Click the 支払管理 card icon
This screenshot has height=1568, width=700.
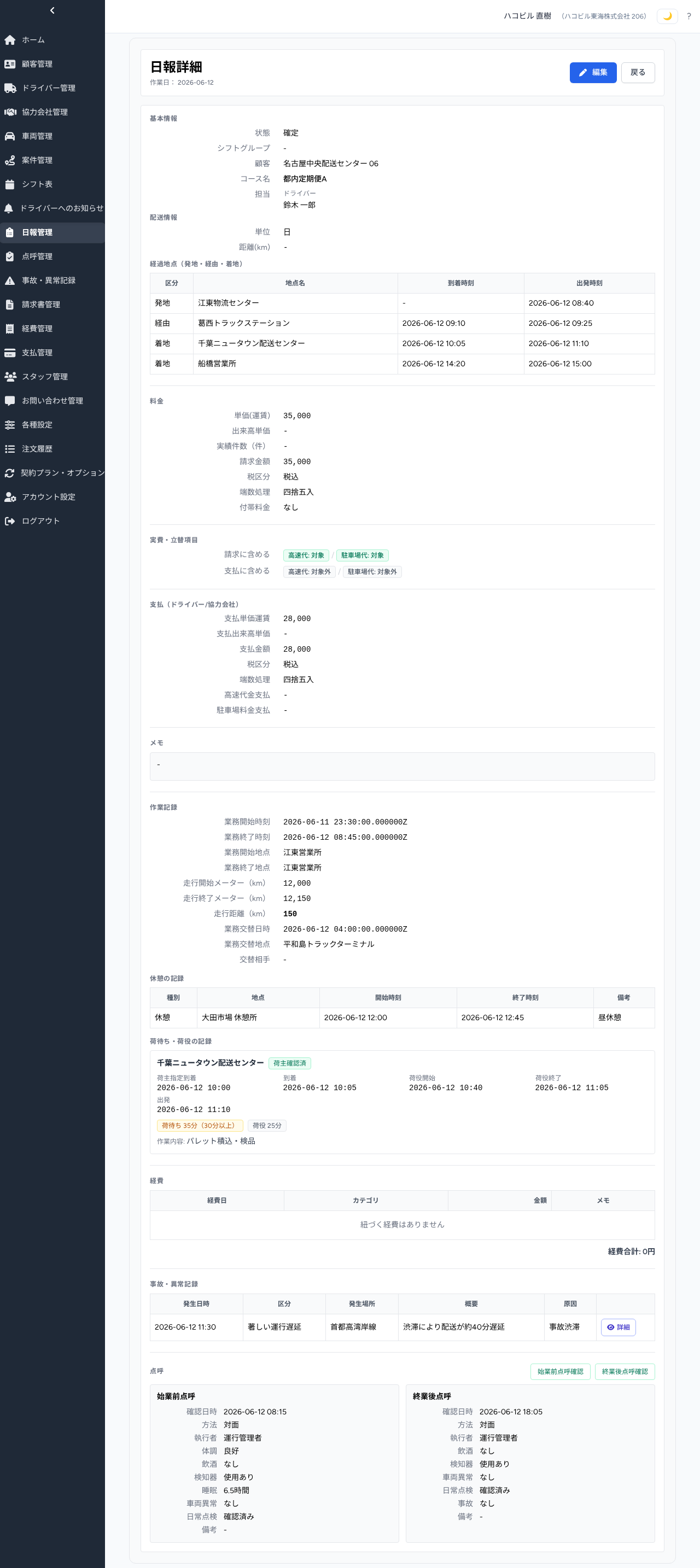10,353
